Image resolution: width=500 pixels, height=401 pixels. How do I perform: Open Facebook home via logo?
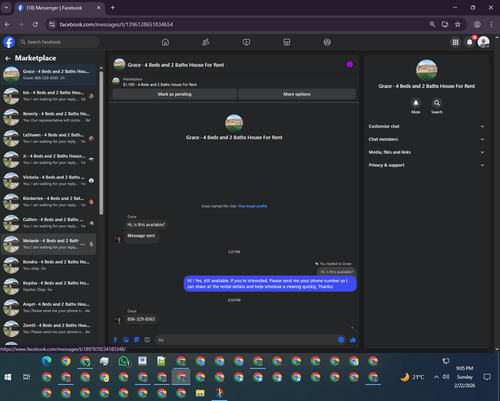point(9,42)
